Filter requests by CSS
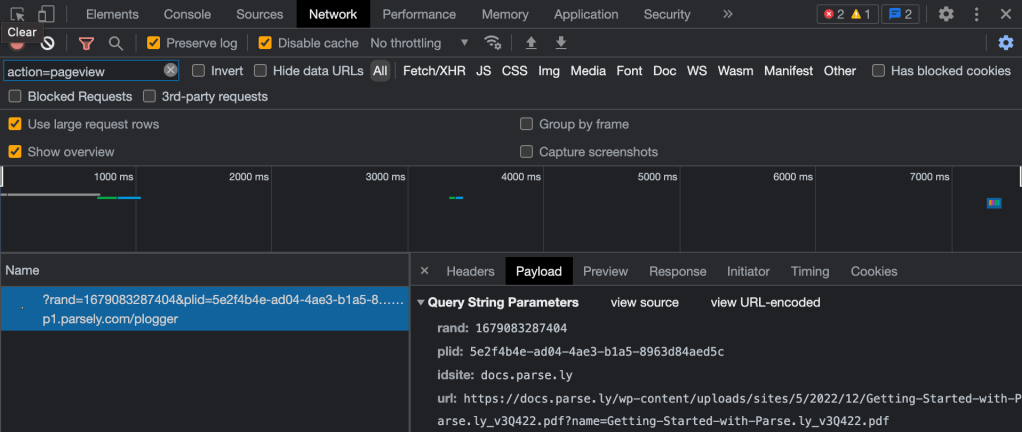Screen dimensions: 1022x432 (514, 70)
